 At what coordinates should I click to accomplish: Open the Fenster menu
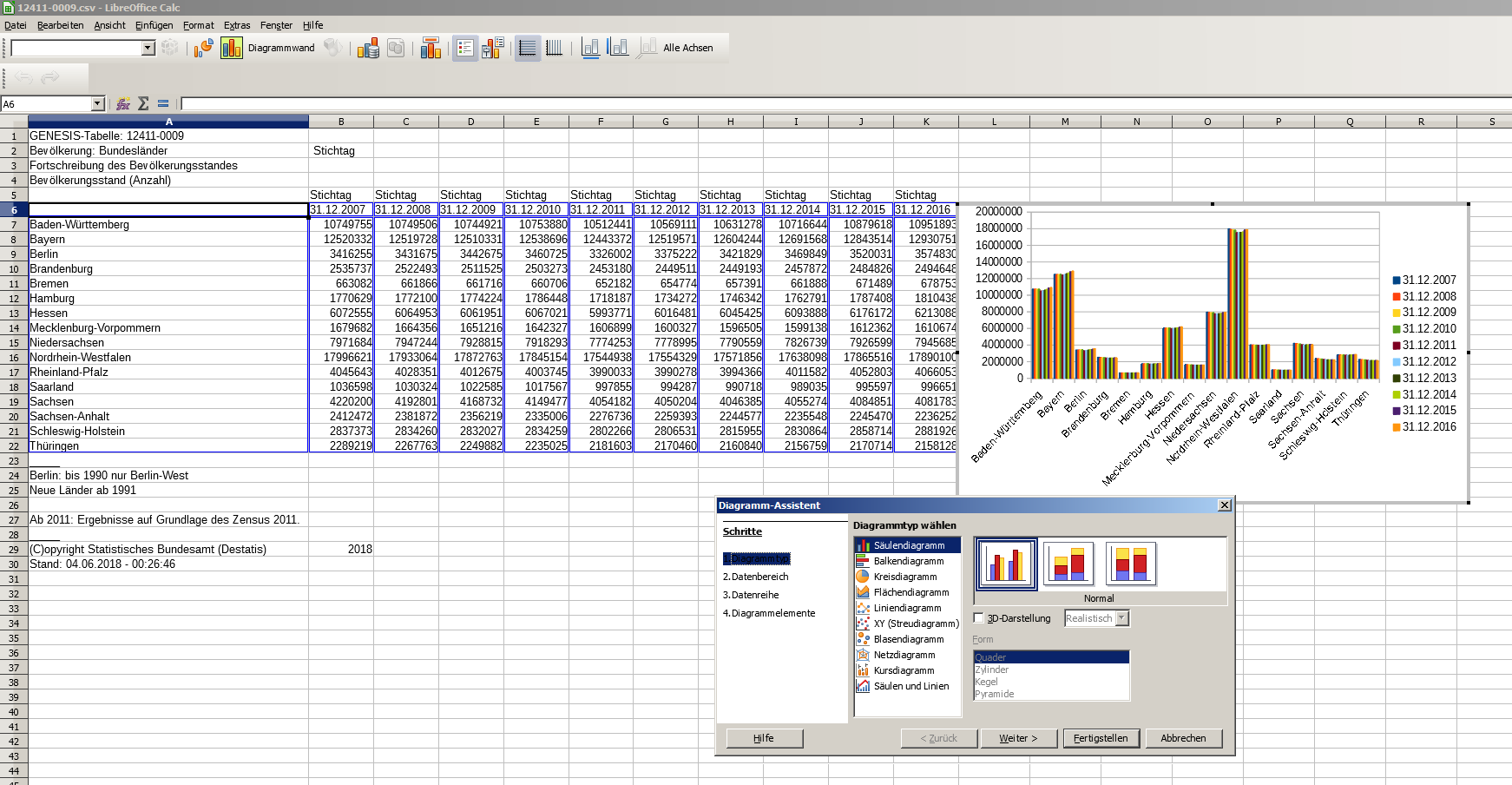(276, 25)
